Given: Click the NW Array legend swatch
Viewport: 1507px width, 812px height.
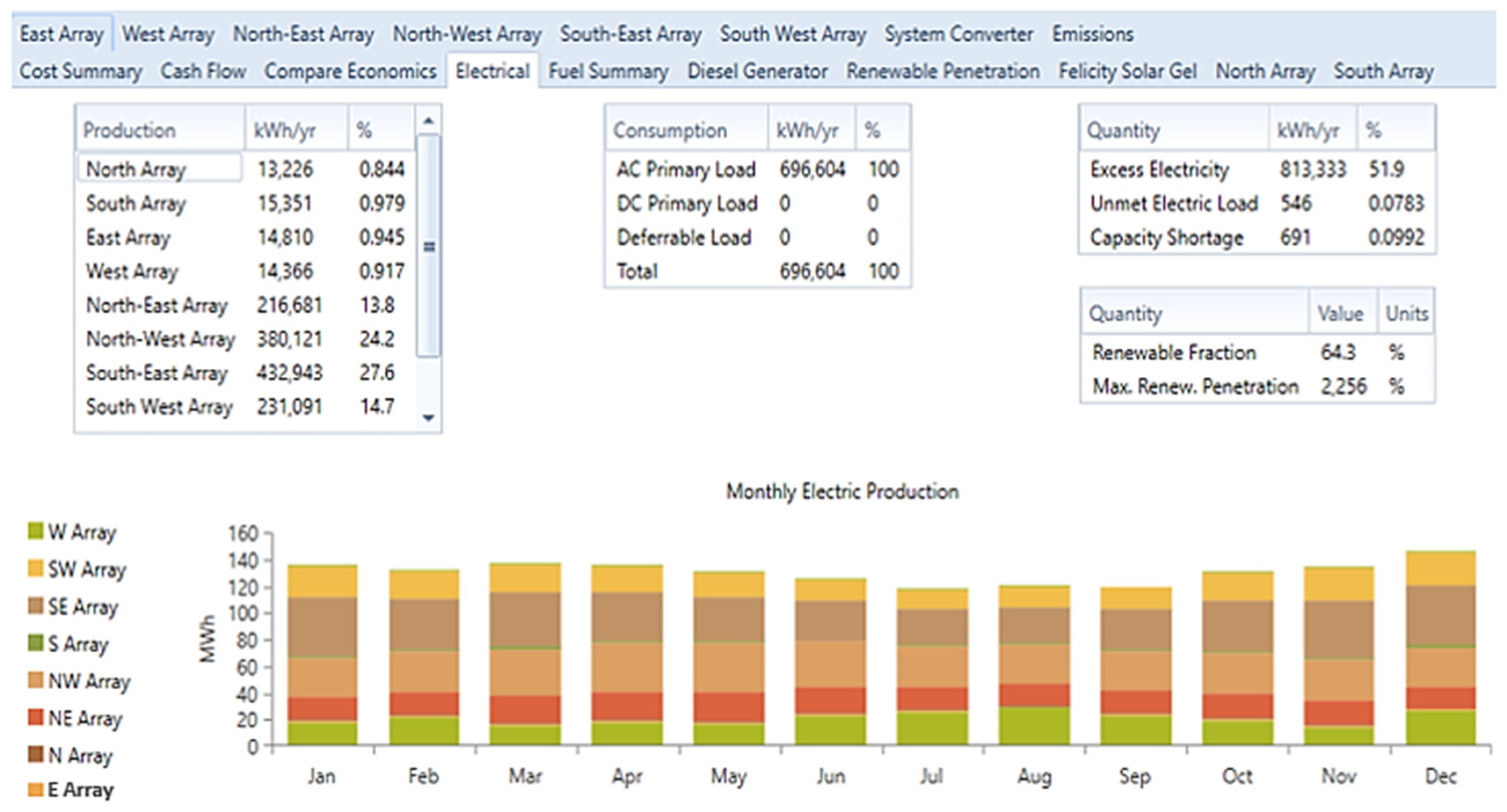Looking at the screenshot, I should [x=35, y=681].
